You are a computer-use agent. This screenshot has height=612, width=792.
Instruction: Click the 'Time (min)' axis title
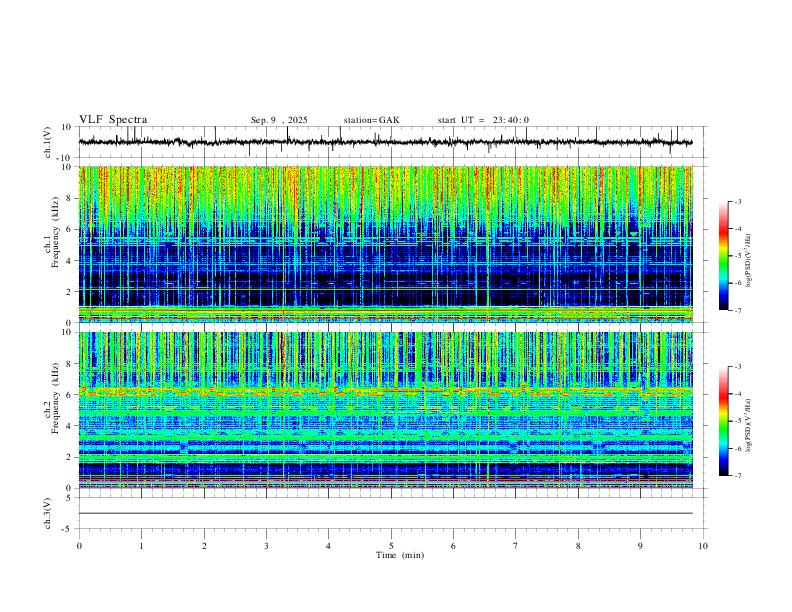point(400,555)
